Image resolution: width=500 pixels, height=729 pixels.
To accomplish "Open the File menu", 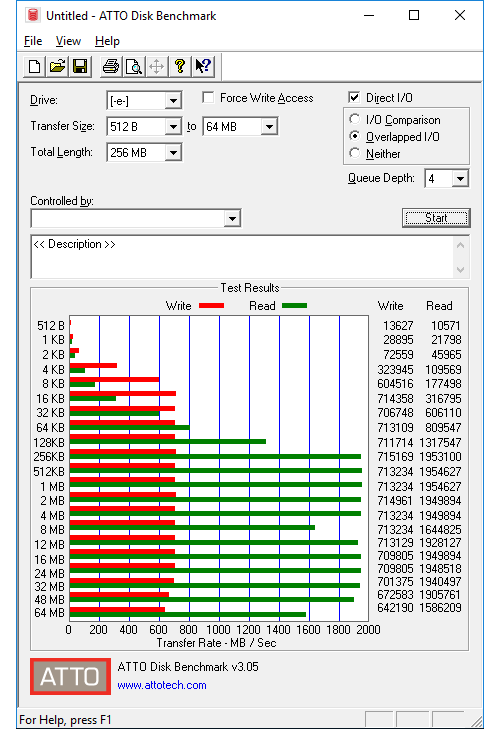I will coord(33,41).
